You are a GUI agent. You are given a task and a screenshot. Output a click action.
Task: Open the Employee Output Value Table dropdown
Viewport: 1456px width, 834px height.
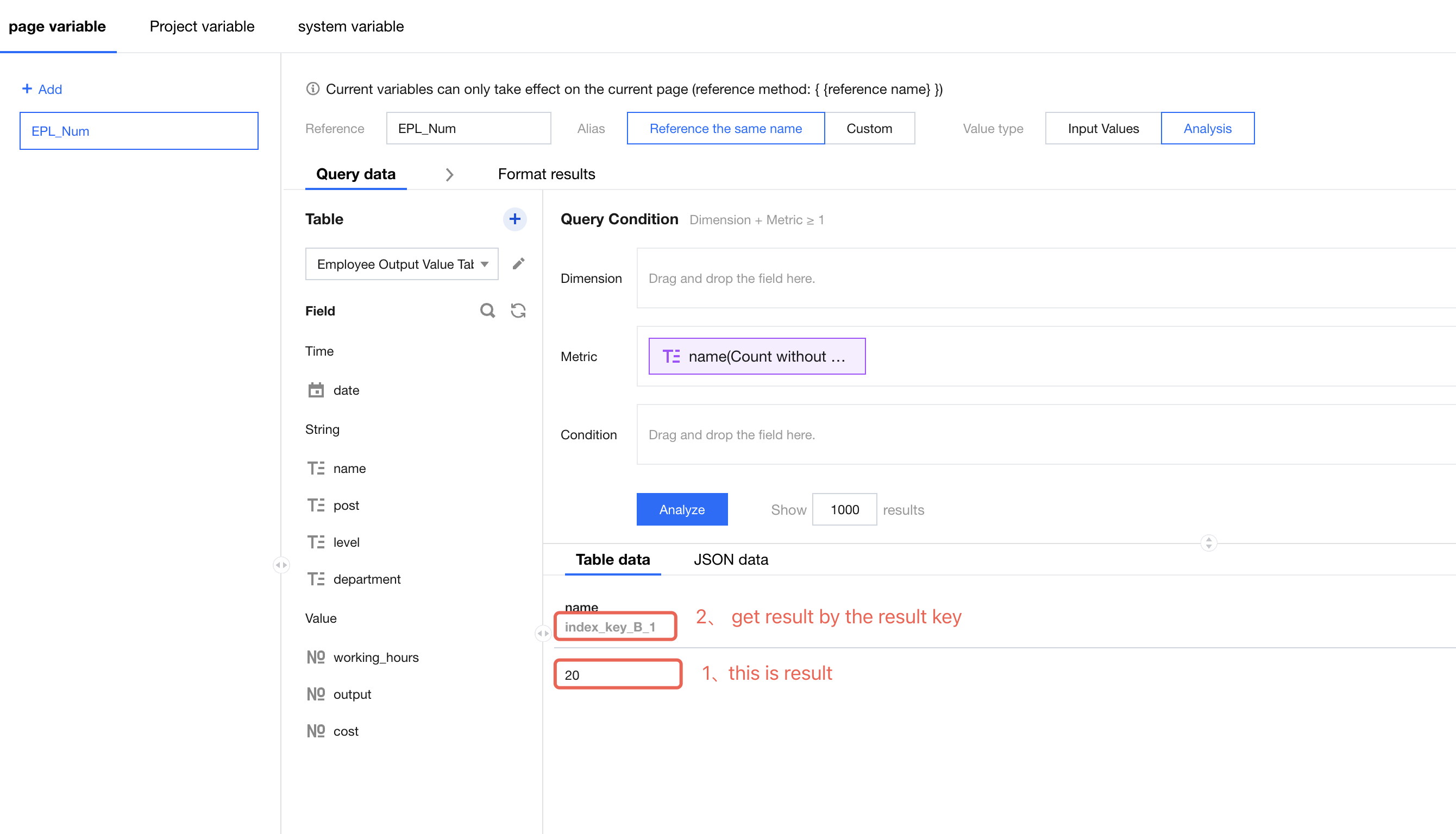point(401,264)
